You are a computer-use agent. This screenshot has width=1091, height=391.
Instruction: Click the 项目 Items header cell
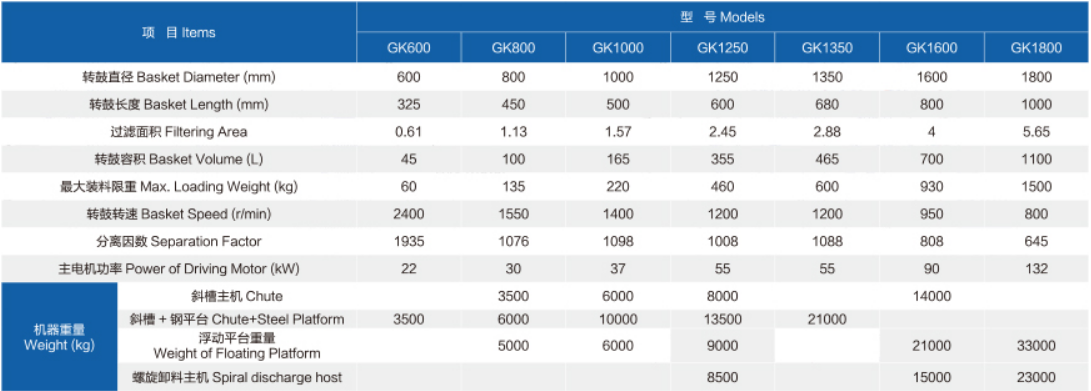coord(179,32)
